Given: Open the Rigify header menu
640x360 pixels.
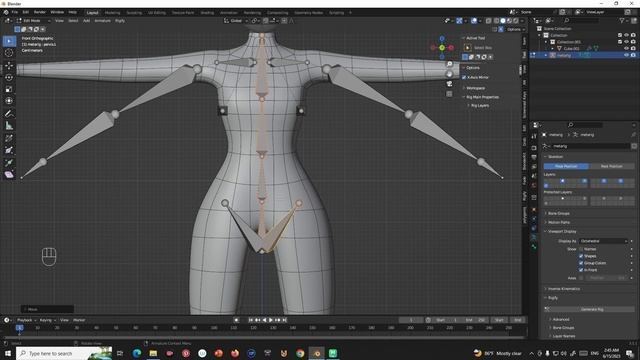Looking at the screenshot, I should (x=120, y=20).
